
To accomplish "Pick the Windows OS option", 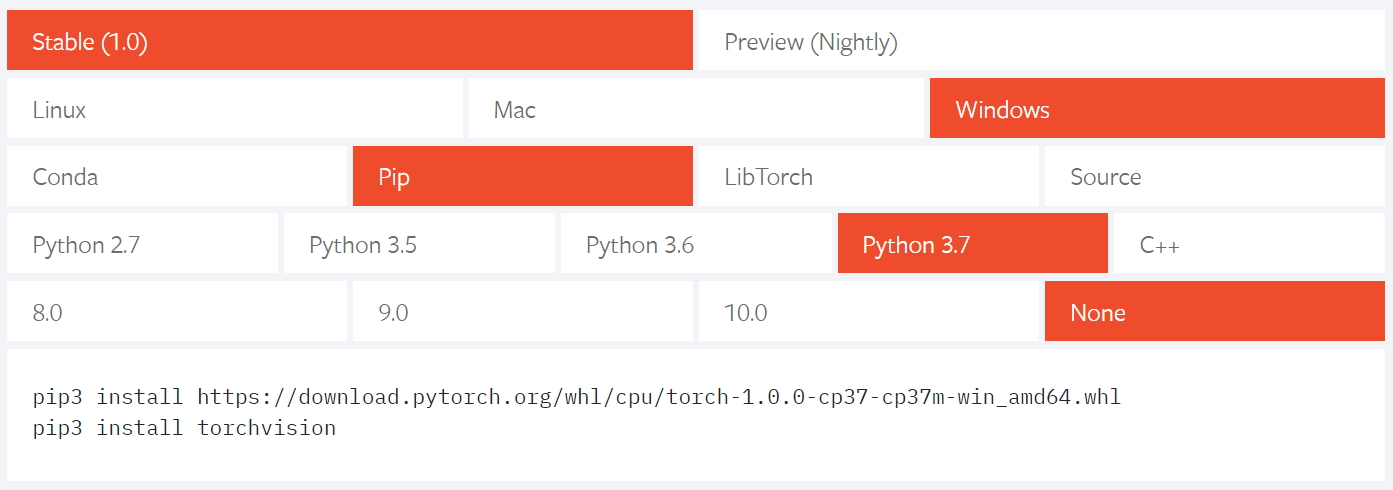I will (1157, 109).
